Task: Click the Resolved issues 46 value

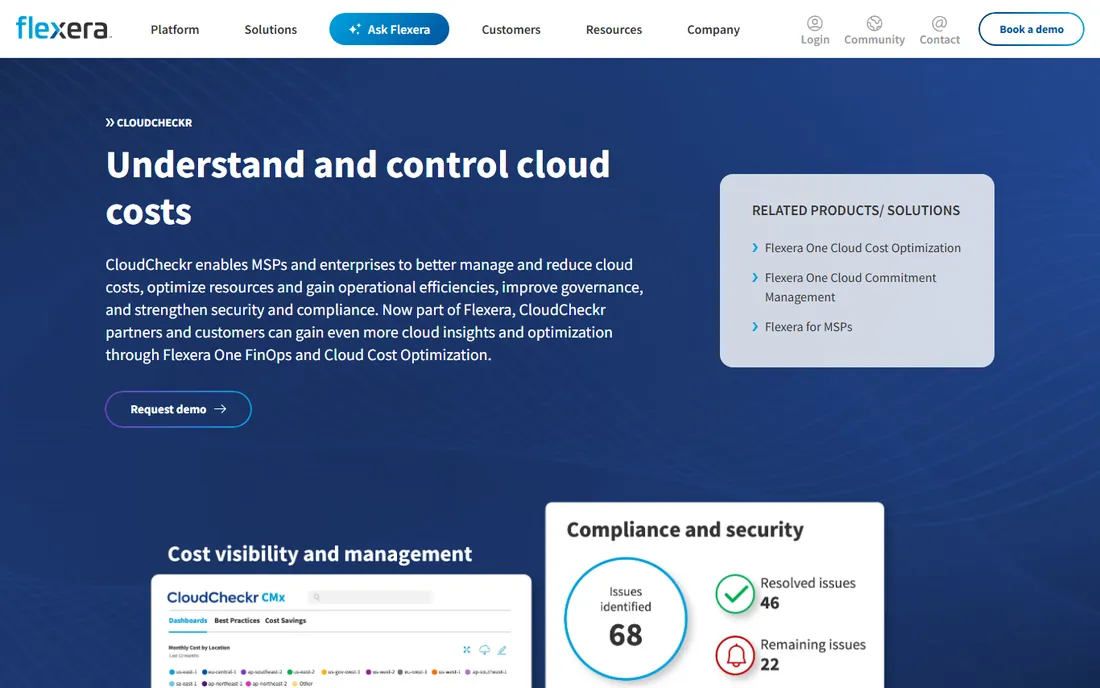Action: (x=770, y=603)
